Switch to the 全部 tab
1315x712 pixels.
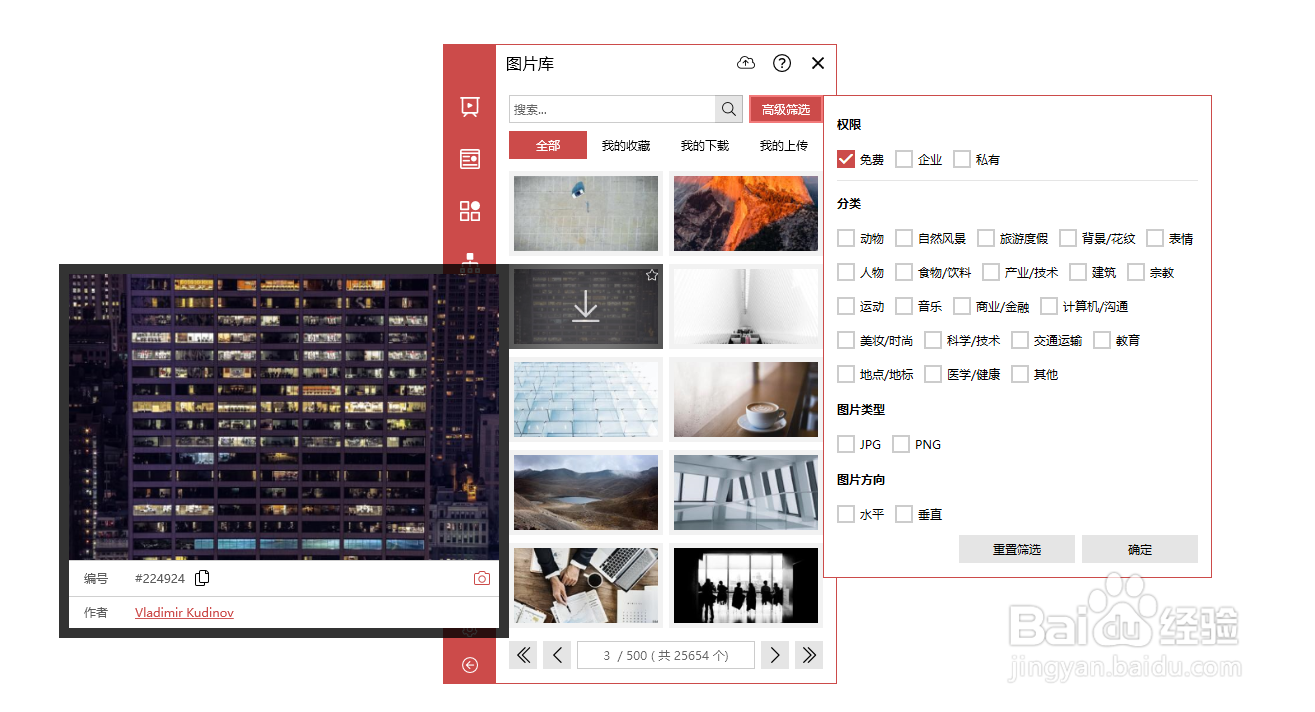[x=548, y=145]
